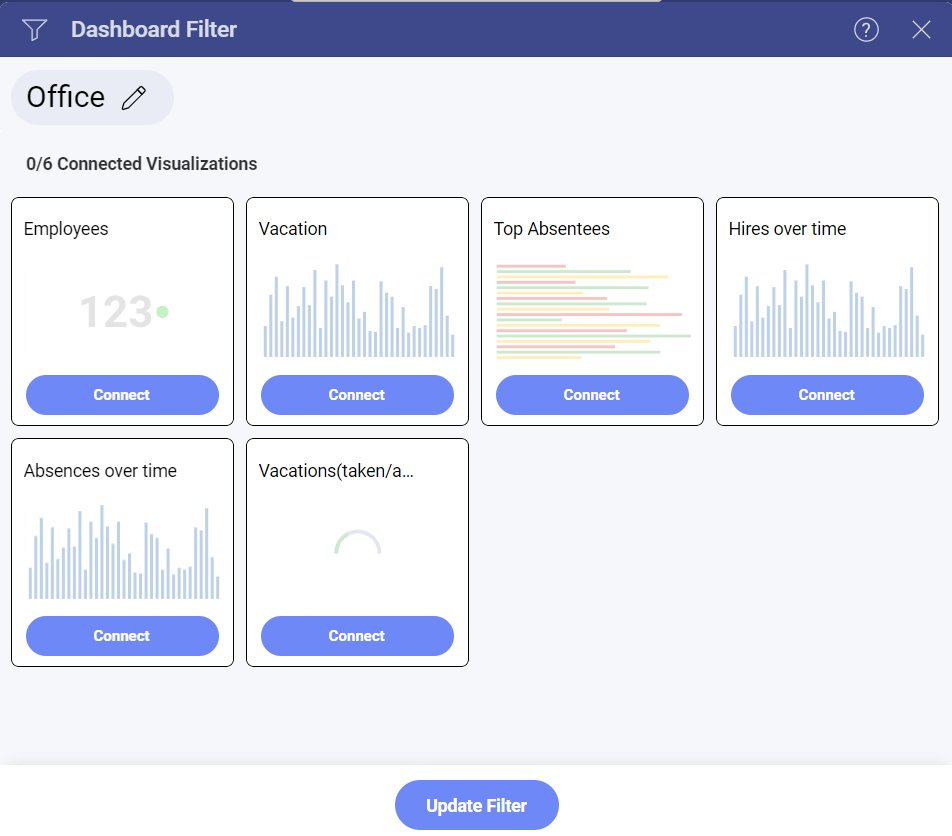Click the Vacation card title
This screenshot has height=836, width=952.
(x=293, y=229)
